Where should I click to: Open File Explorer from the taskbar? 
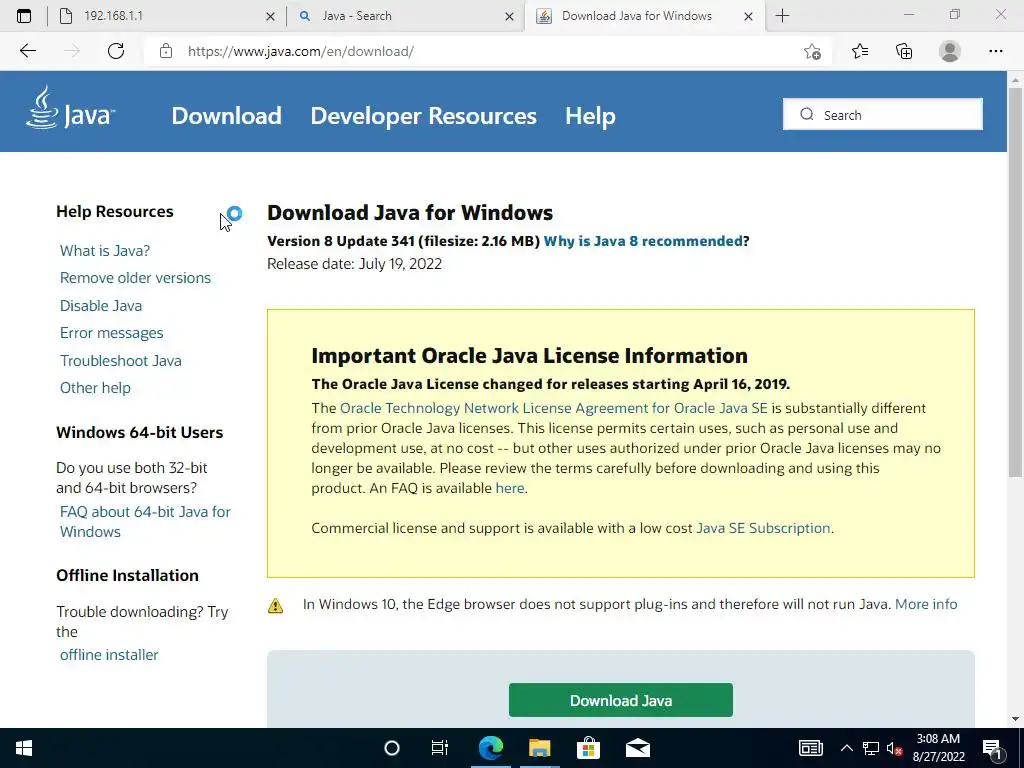tap(539, 748)
